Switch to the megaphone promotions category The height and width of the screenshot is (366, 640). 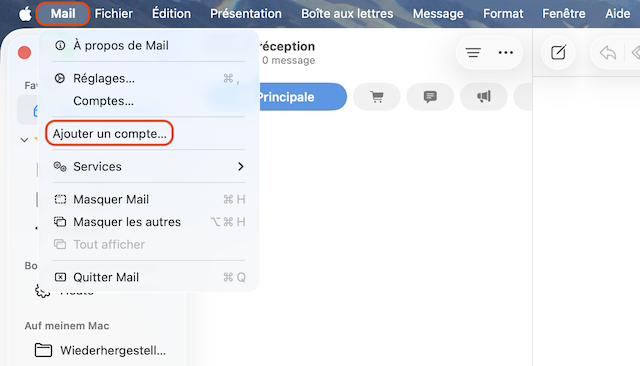tap(484, 97)
